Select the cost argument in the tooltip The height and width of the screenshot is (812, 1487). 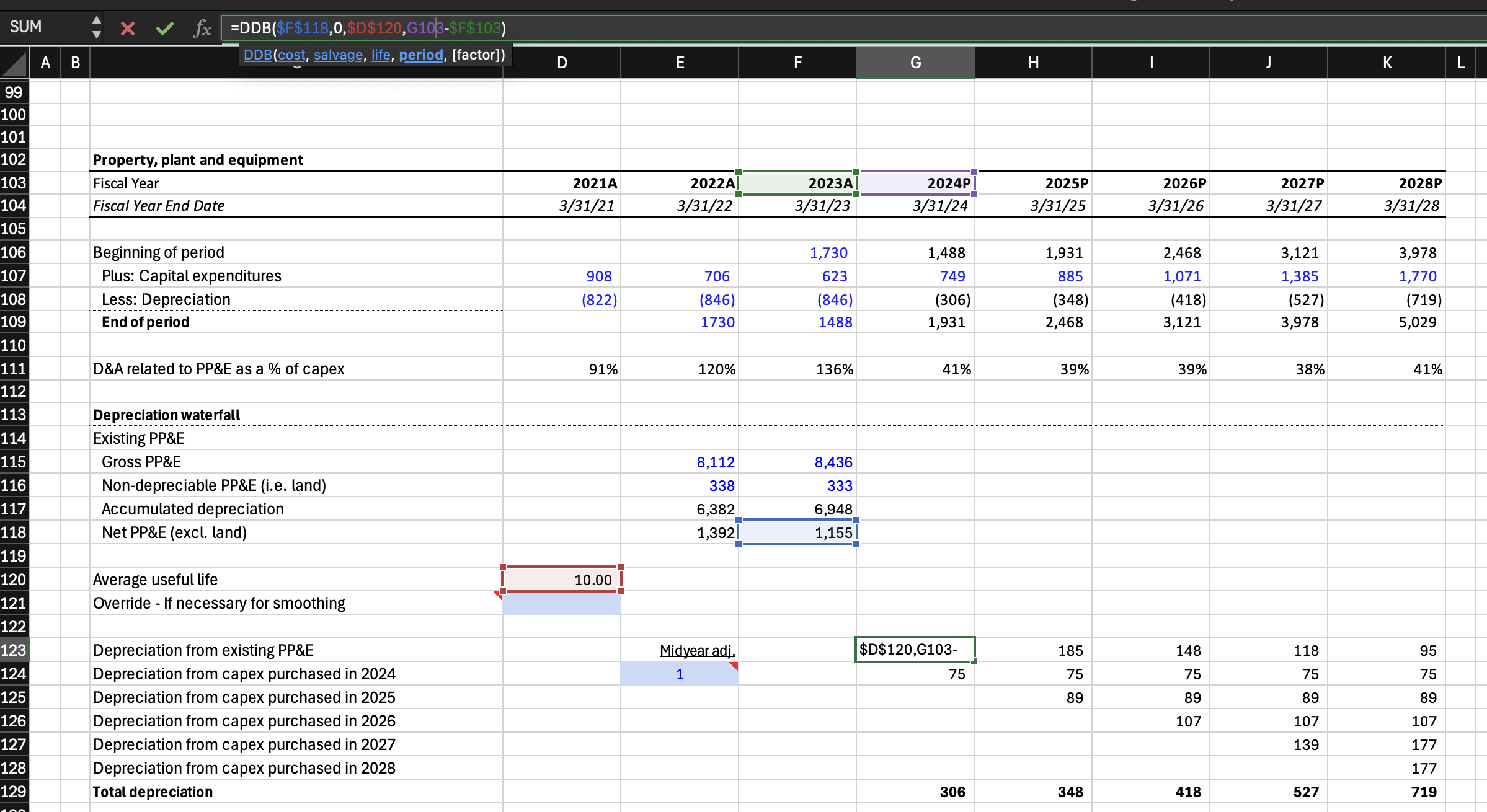[x=291, y=55]
